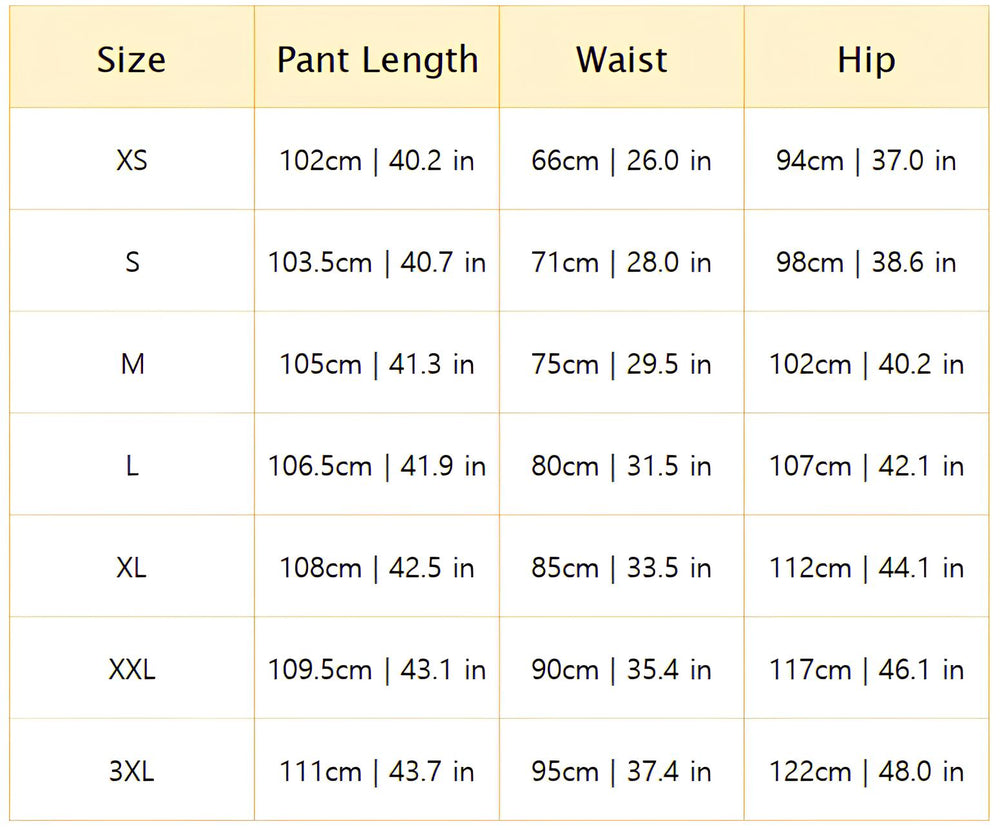Image resolution: width=1000 pixels, height=830 pixels.
Task: Select the 3XL size row label
Action: point(132,771)
